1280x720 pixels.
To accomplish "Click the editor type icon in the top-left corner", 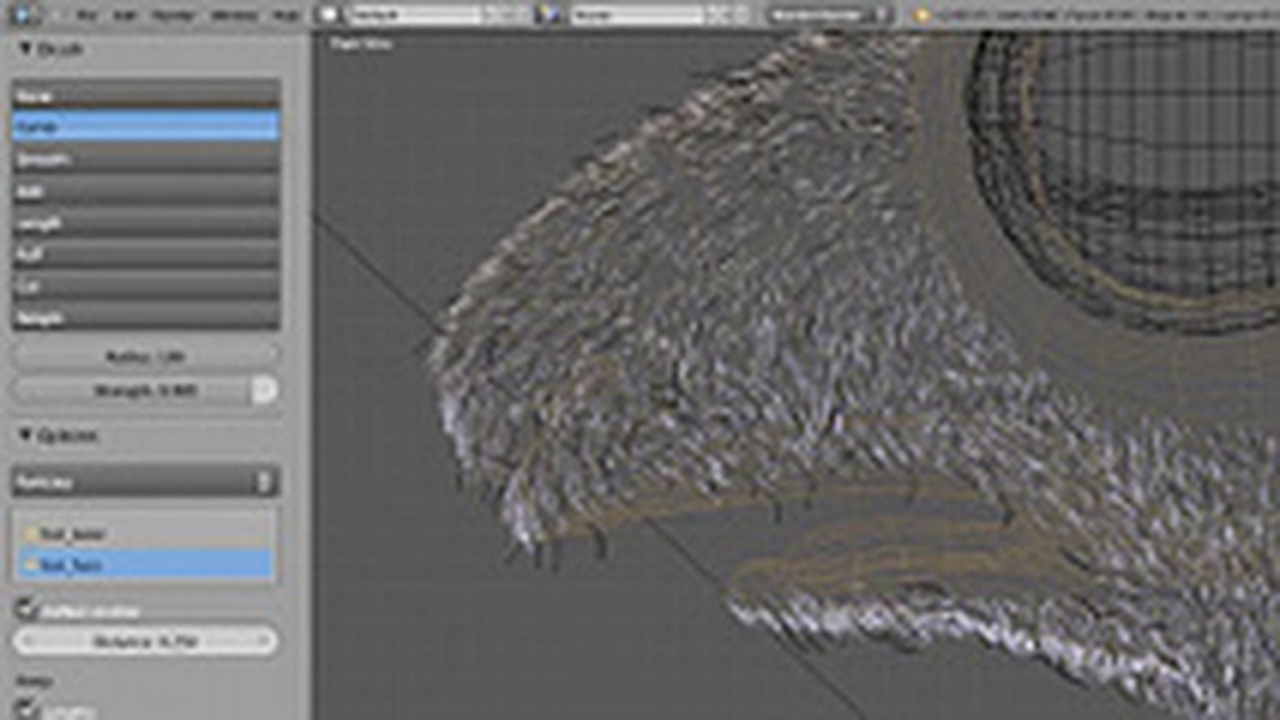I will coord(23,15).
